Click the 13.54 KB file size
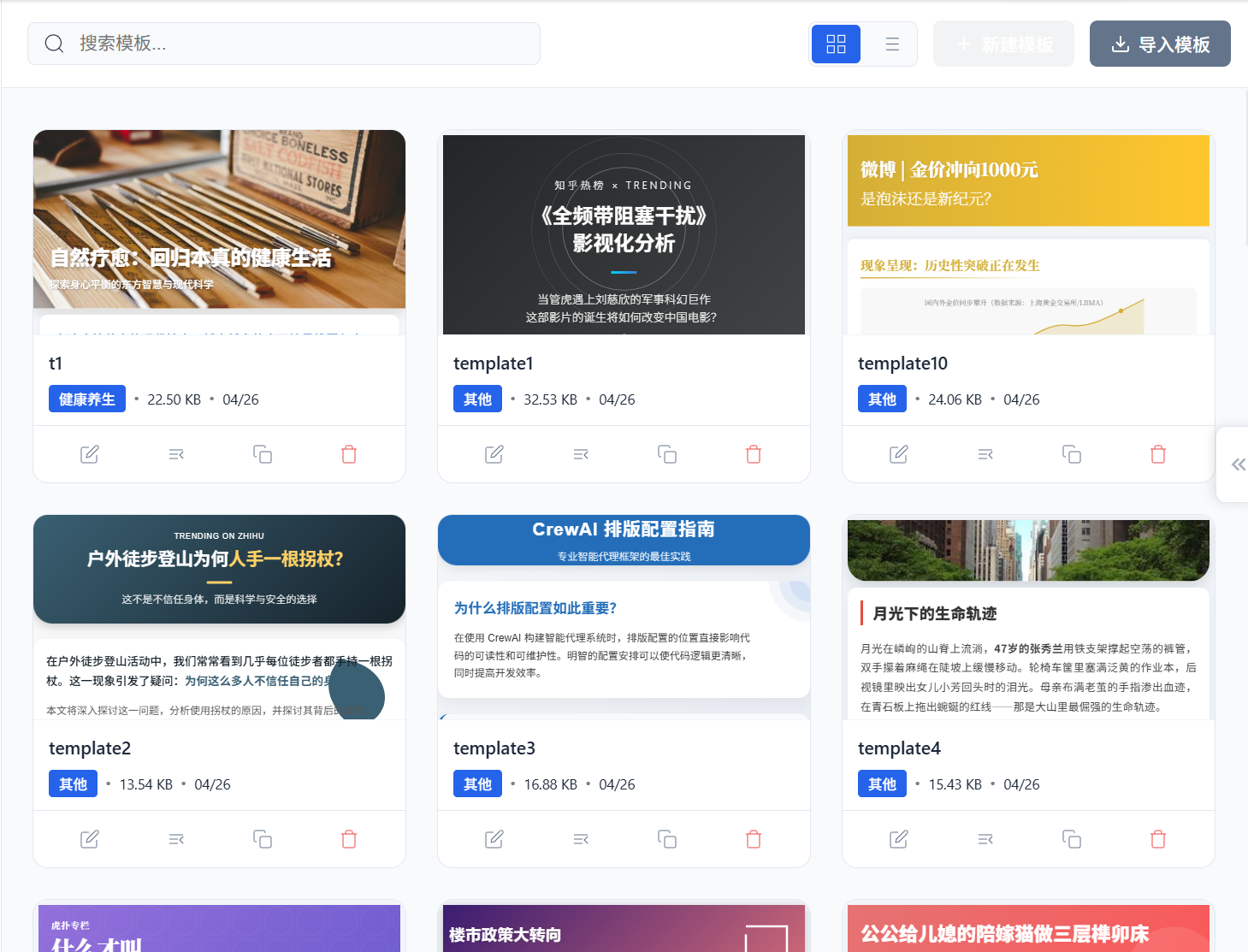 click(145, 784)
